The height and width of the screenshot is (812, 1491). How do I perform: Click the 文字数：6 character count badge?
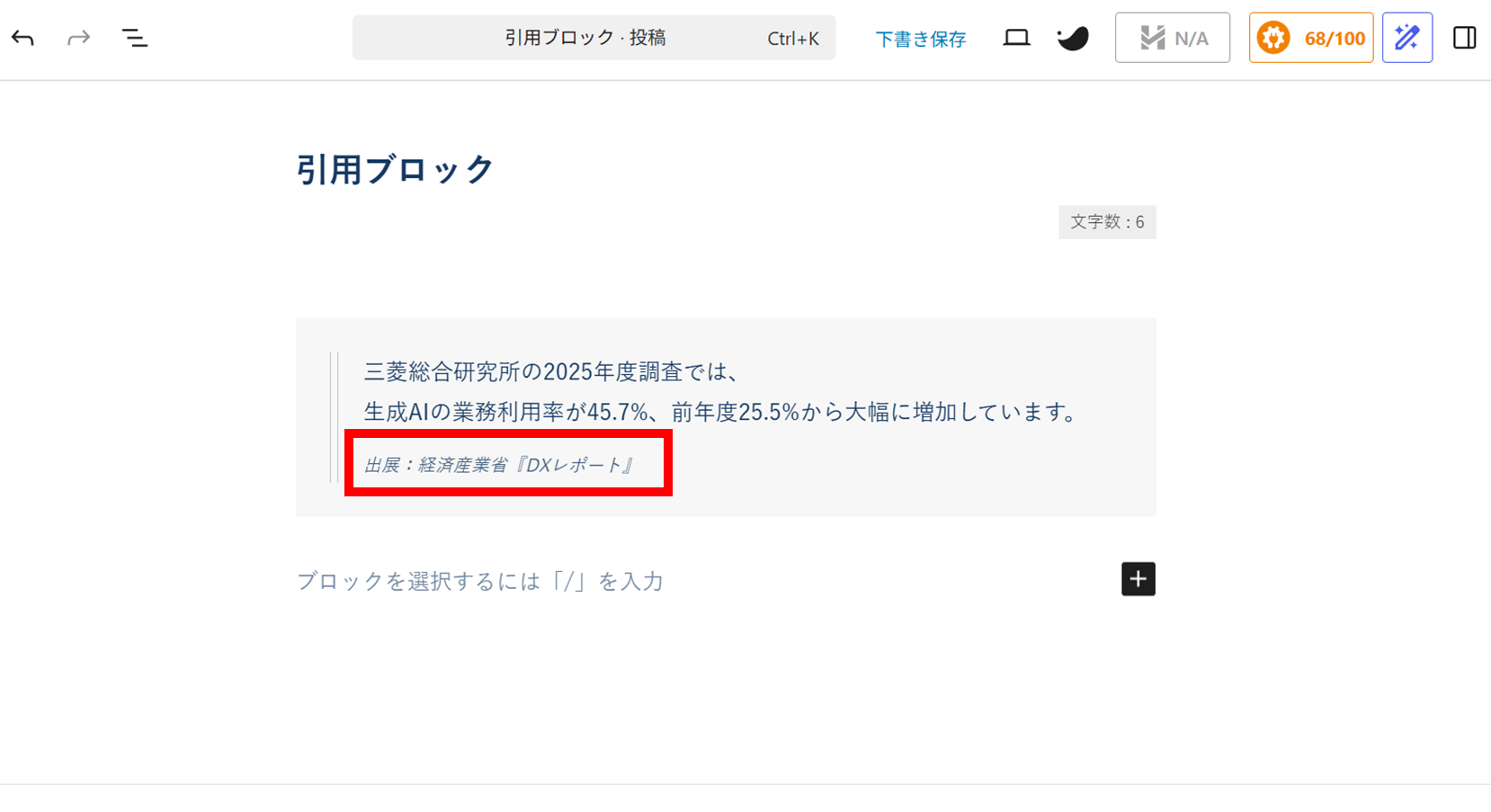click(x=1107, y=222)
